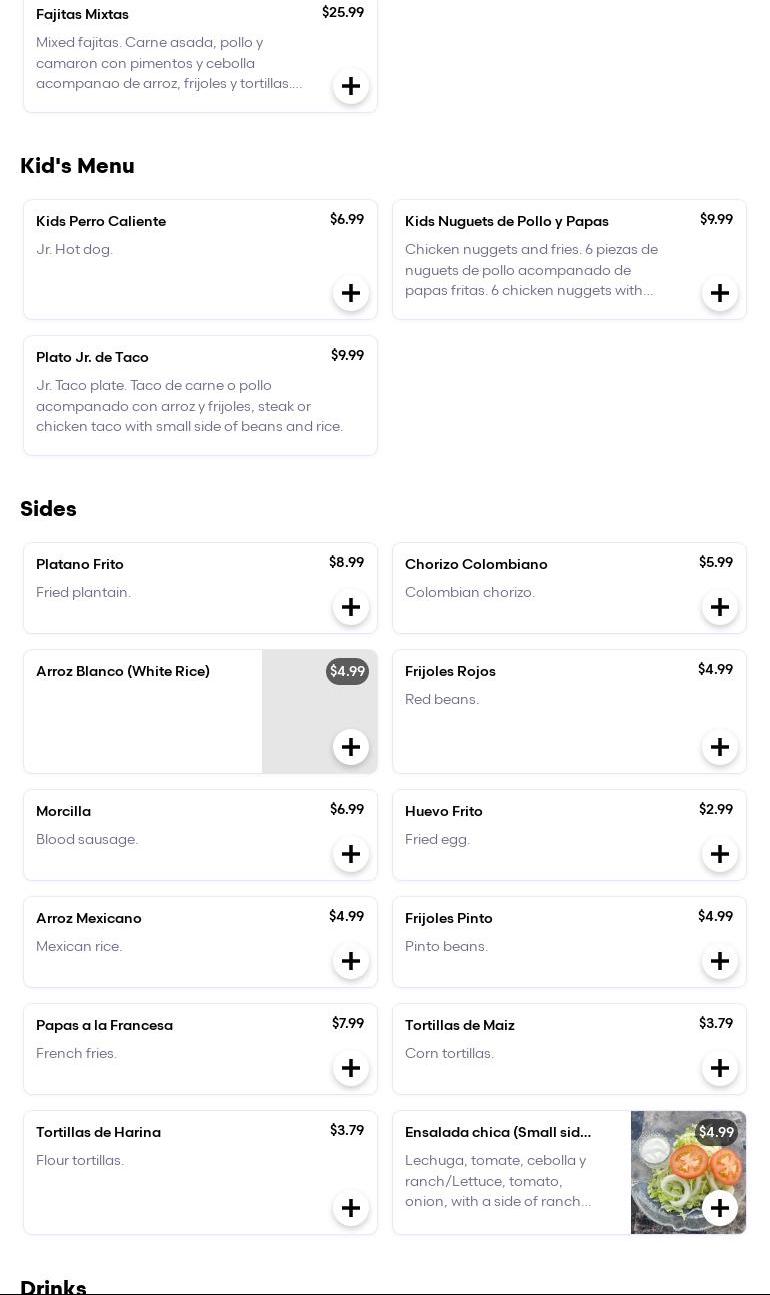Add Tortillas de Maiz to order
The image size is (770, 1295).
pyautogui.click(x=720, y=1068)
